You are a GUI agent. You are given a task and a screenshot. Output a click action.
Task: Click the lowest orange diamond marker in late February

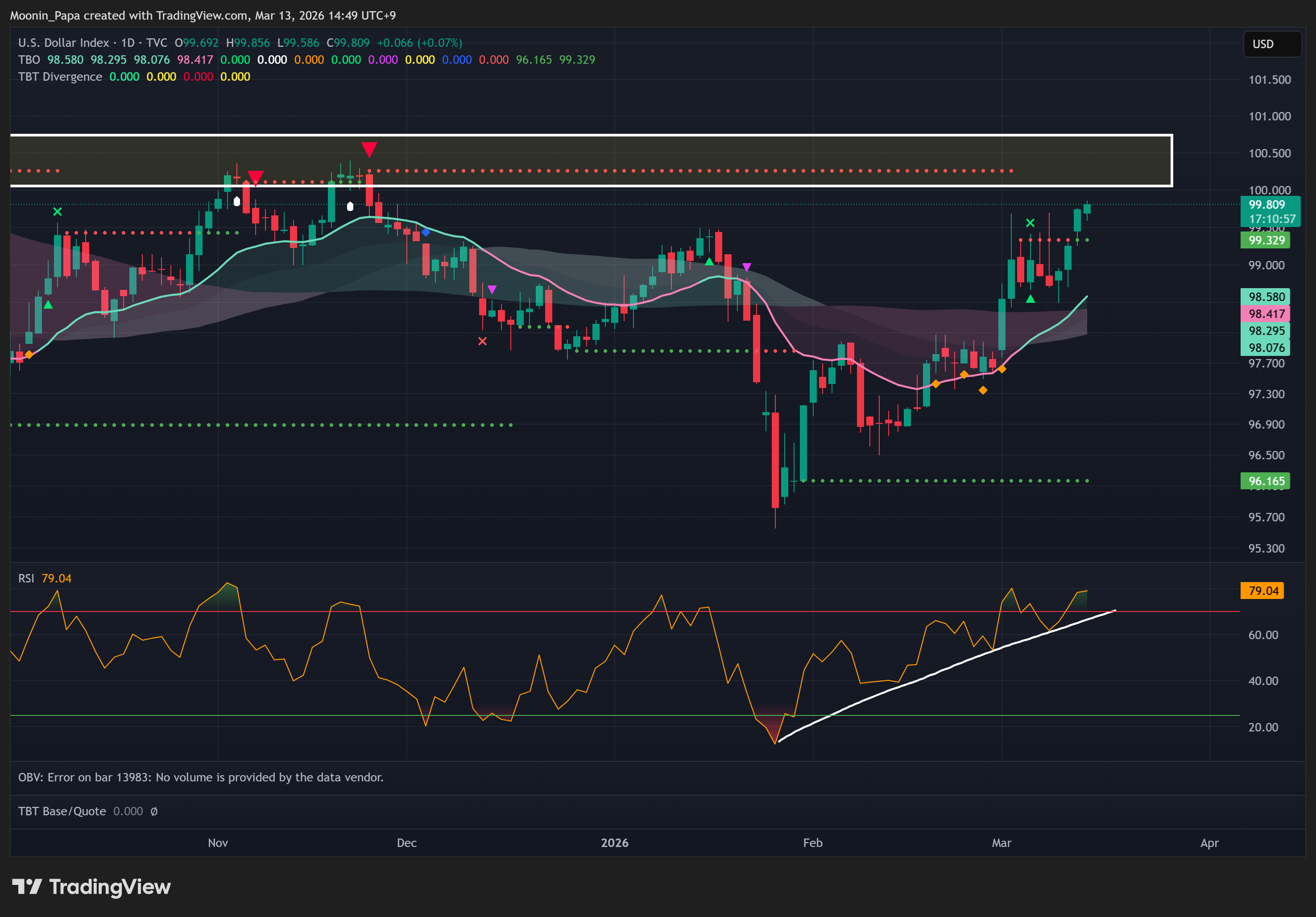pos(983,390)
